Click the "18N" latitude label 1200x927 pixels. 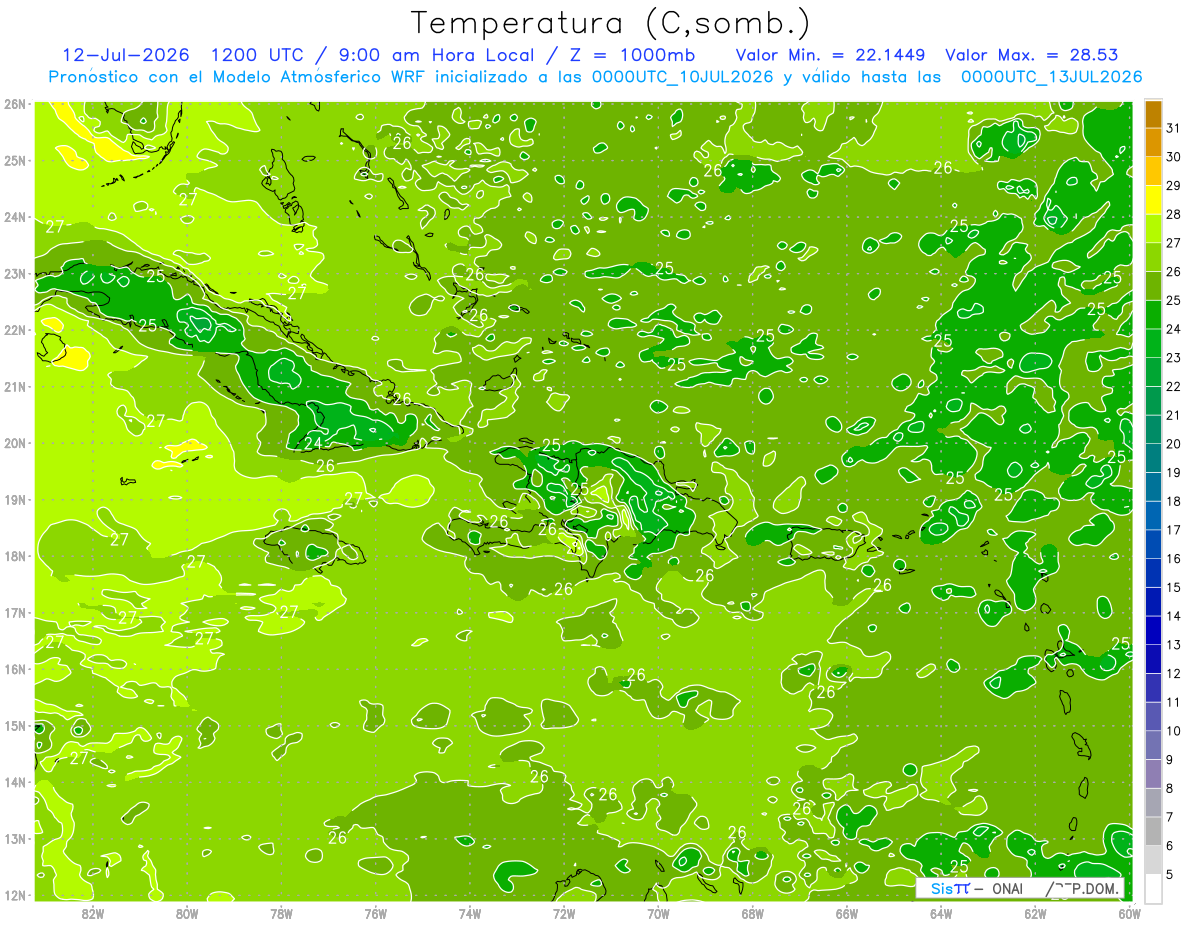pos(14,556)
